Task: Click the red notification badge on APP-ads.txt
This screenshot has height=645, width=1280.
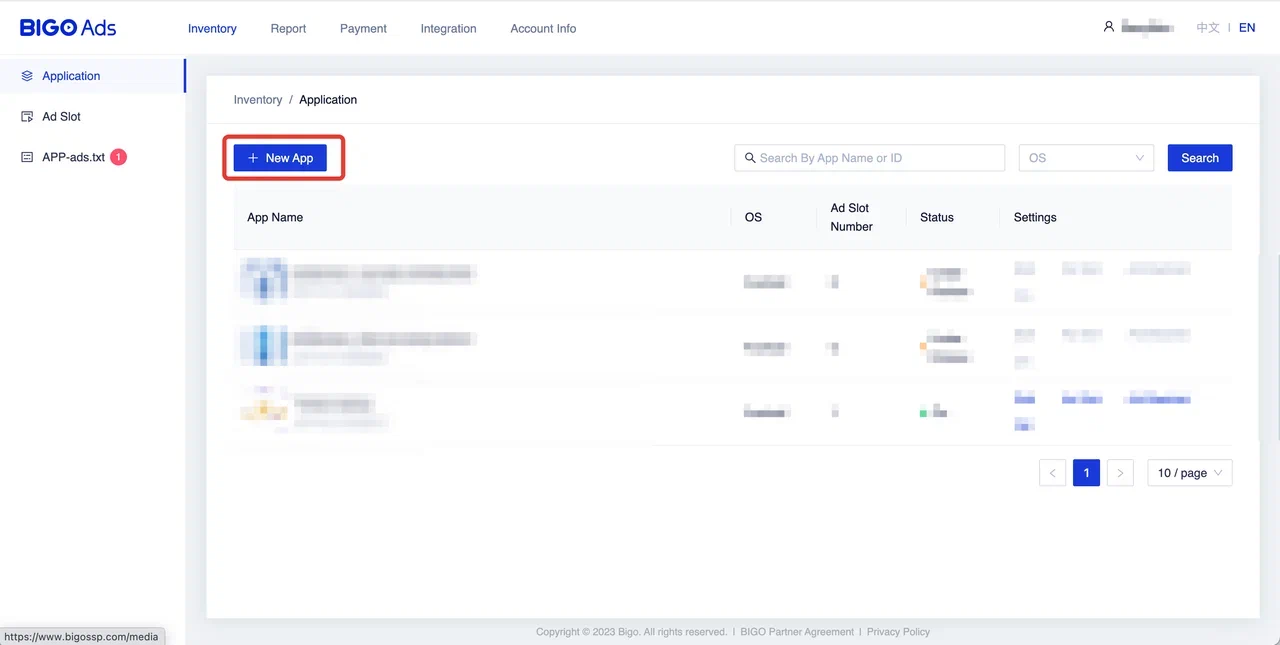Action: (x=118, y=157)
